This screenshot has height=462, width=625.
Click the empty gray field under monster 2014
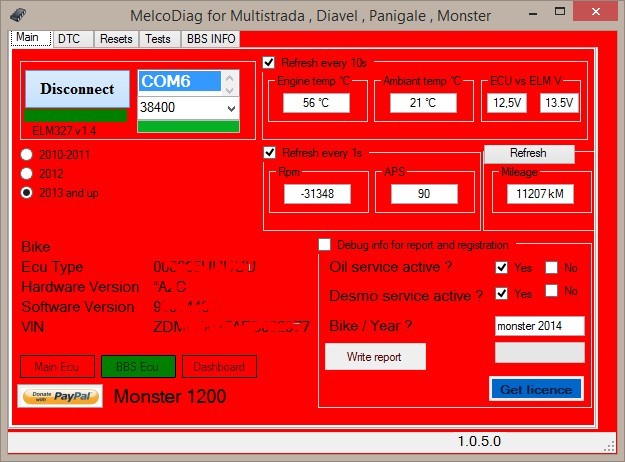pos(540,352)
